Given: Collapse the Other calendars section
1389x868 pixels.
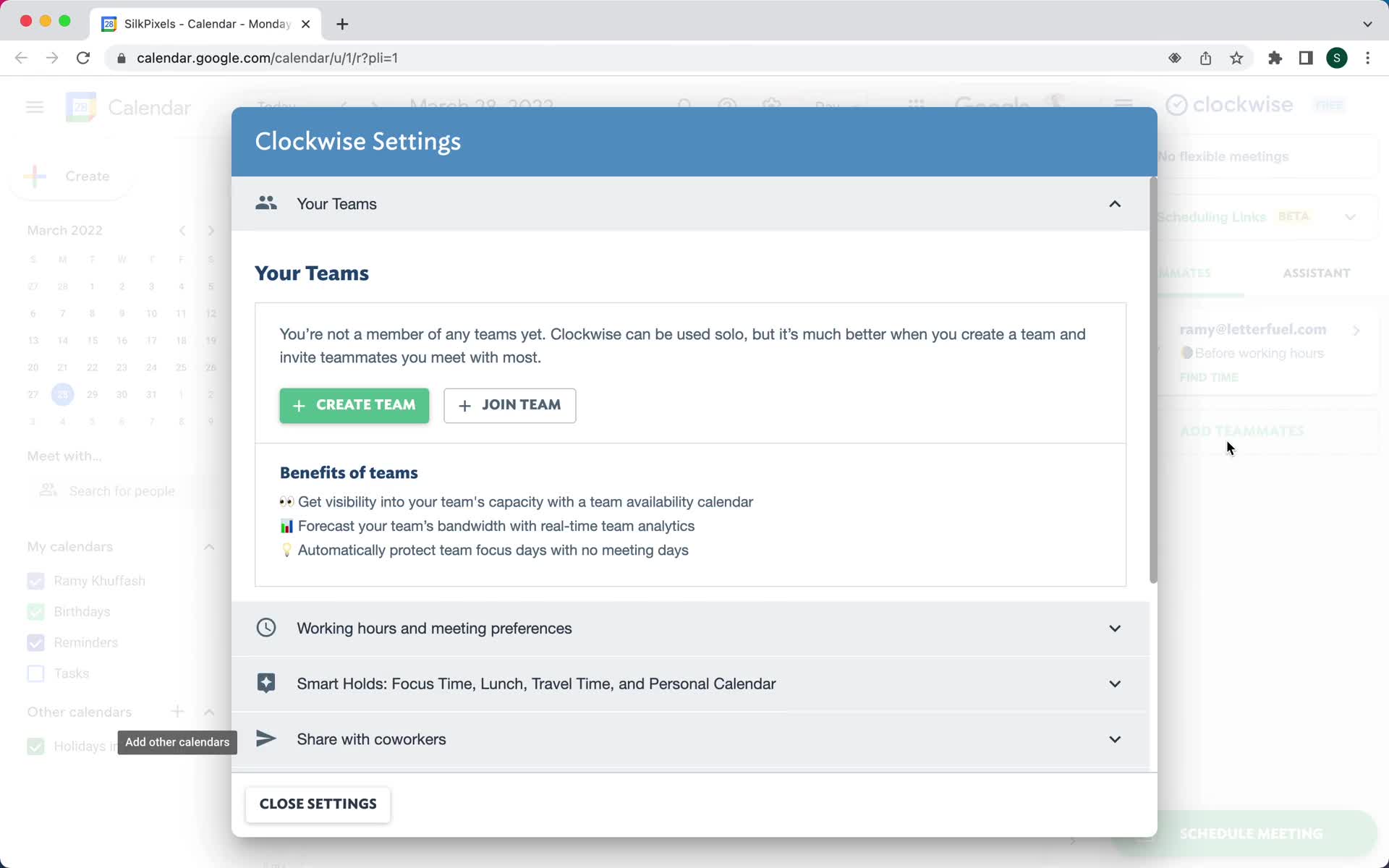Looking at the screenshot, I should [x=209, y=712].
